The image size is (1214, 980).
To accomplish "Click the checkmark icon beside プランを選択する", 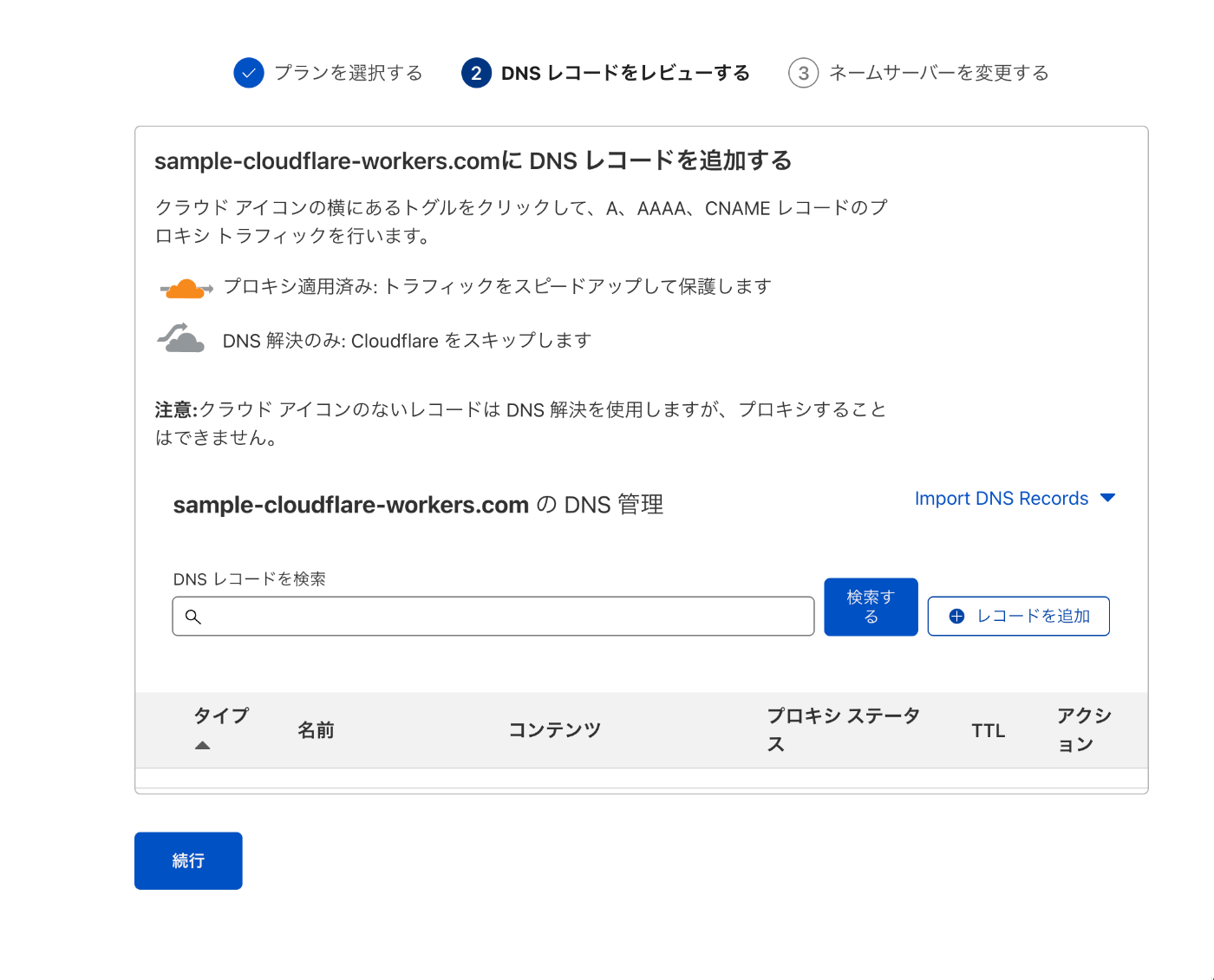I will tap(248, 73).
